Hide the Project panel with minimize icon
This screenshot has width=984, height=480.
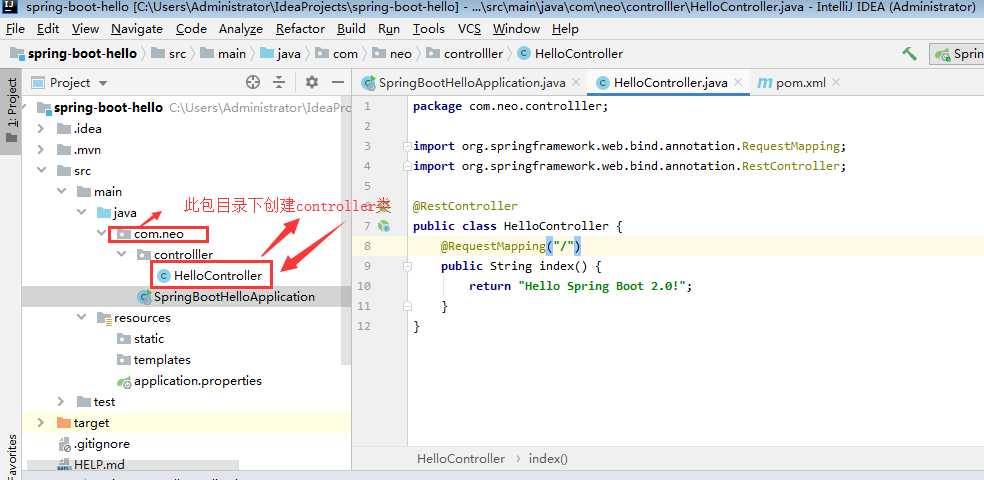(x=338, y=82)
